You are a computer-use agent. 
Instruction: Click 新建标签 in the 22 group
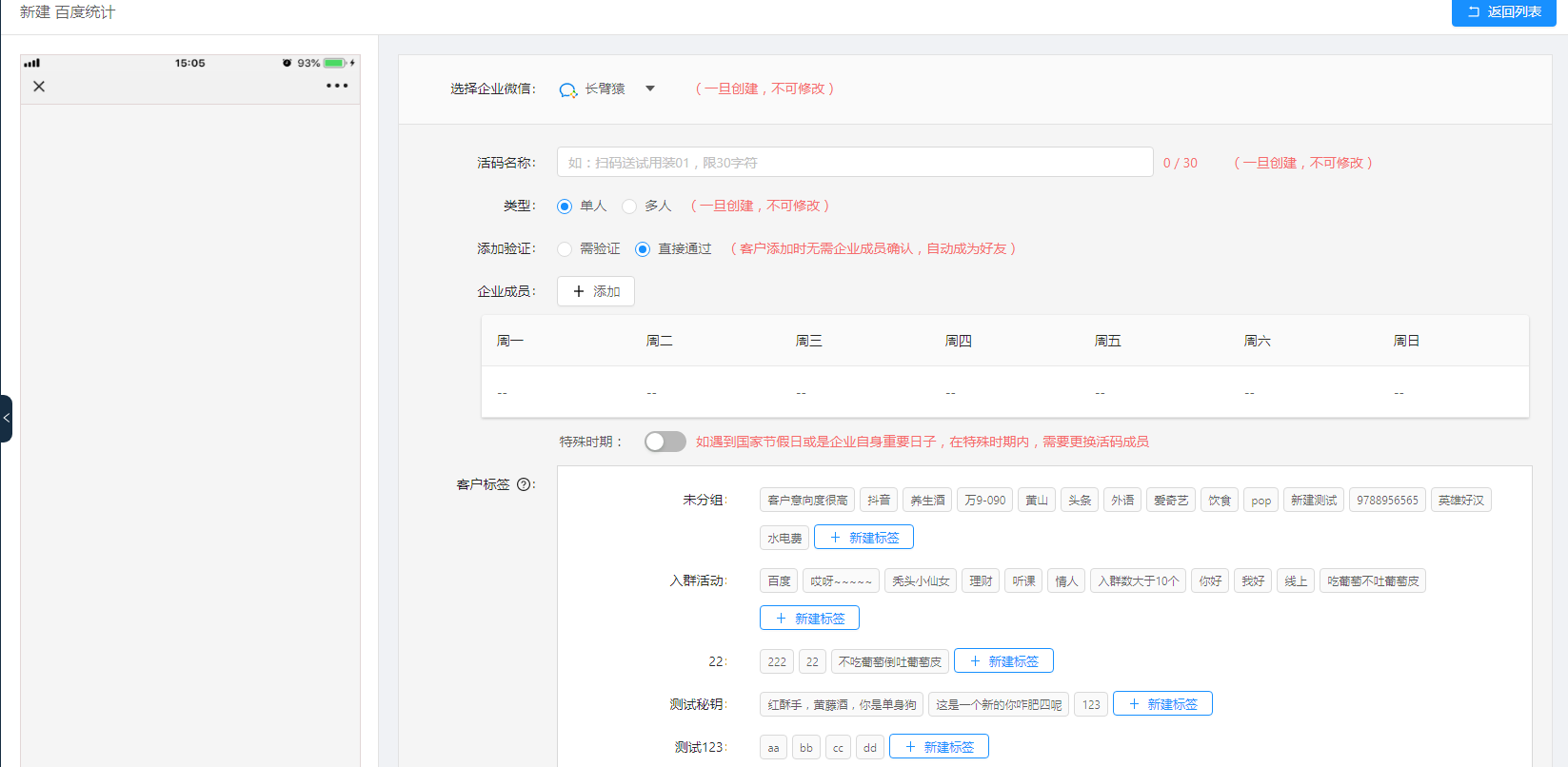click(x=1003, y=661)
